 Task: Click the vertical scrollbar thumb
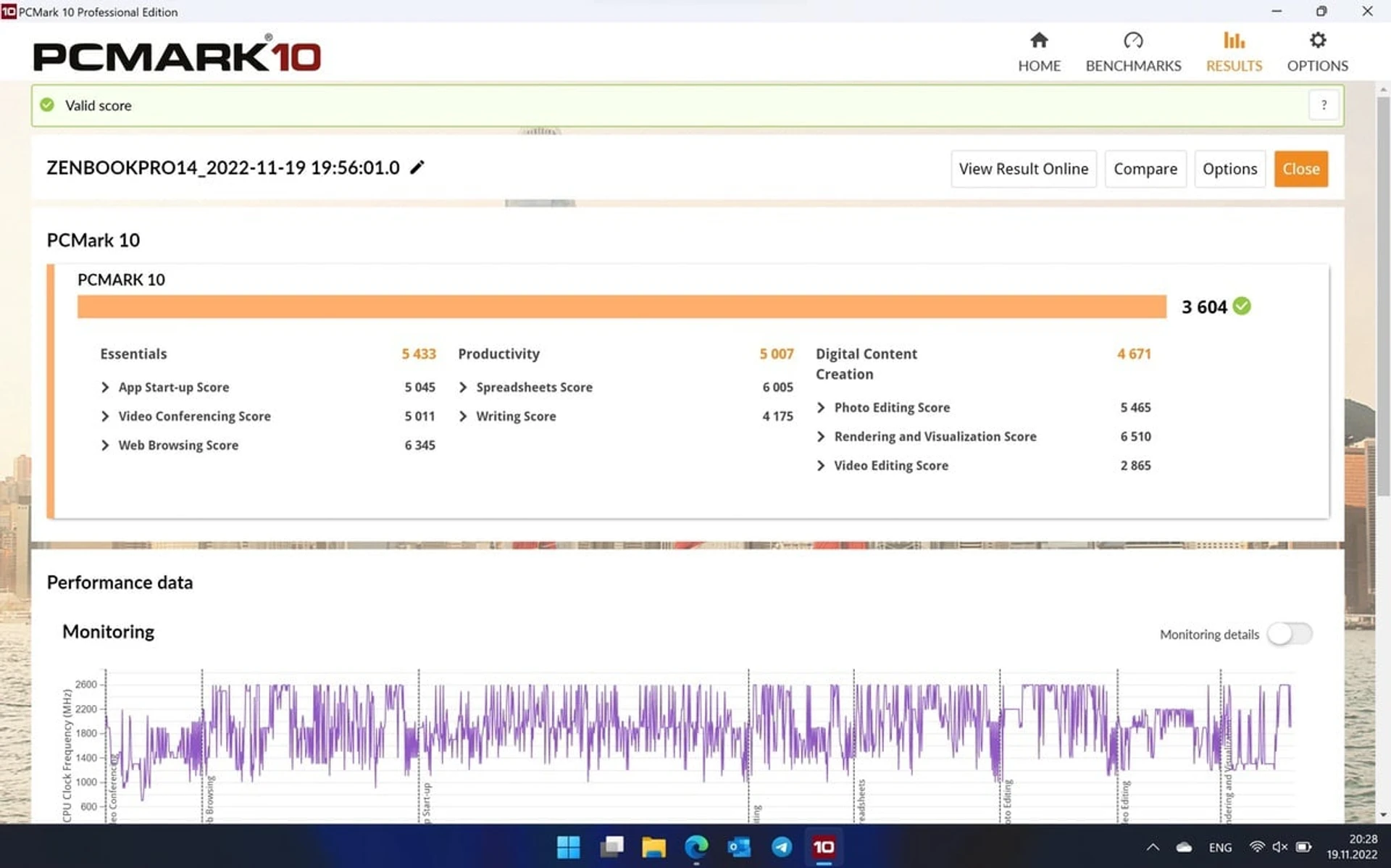(1383, 297)
